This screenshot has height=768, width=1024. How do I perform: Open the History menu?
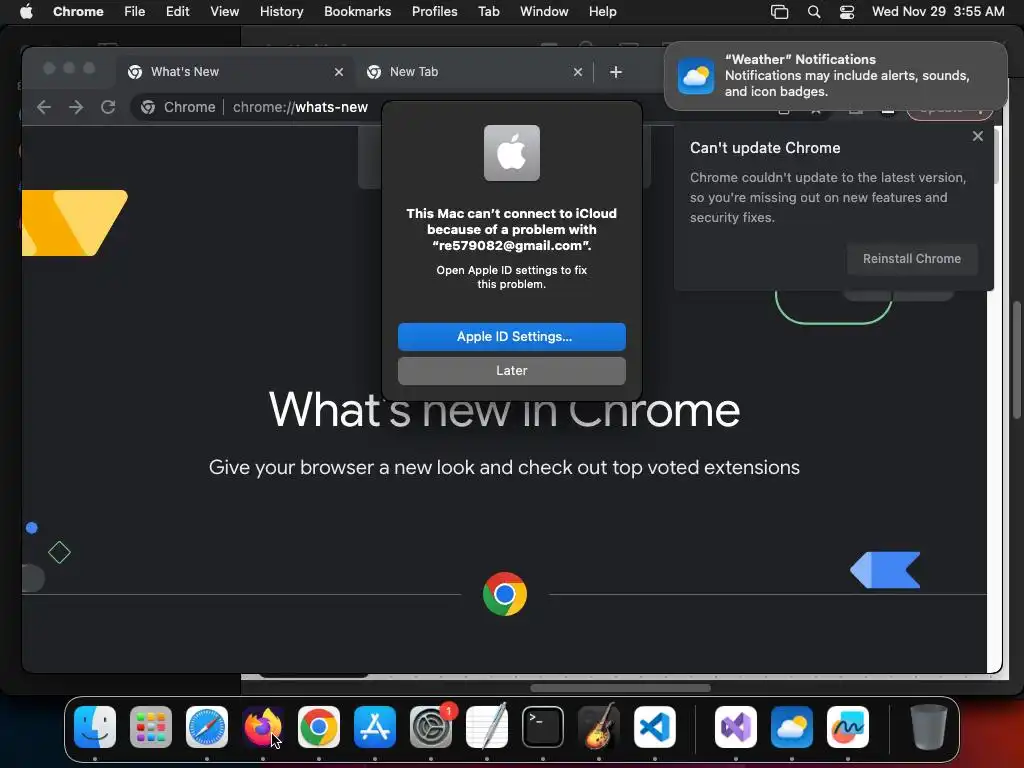(x=281, y=12)
